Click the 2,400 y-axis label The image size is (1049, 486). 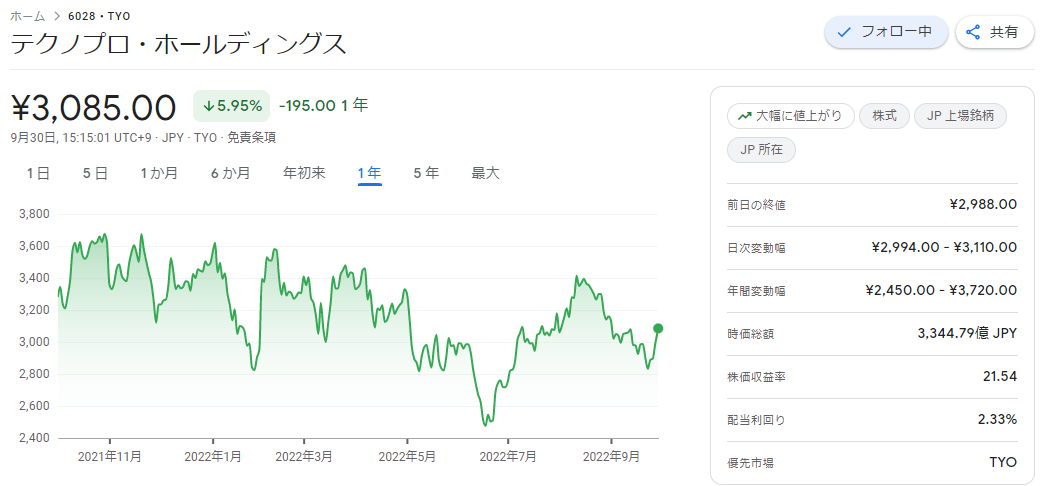[36, 438]
